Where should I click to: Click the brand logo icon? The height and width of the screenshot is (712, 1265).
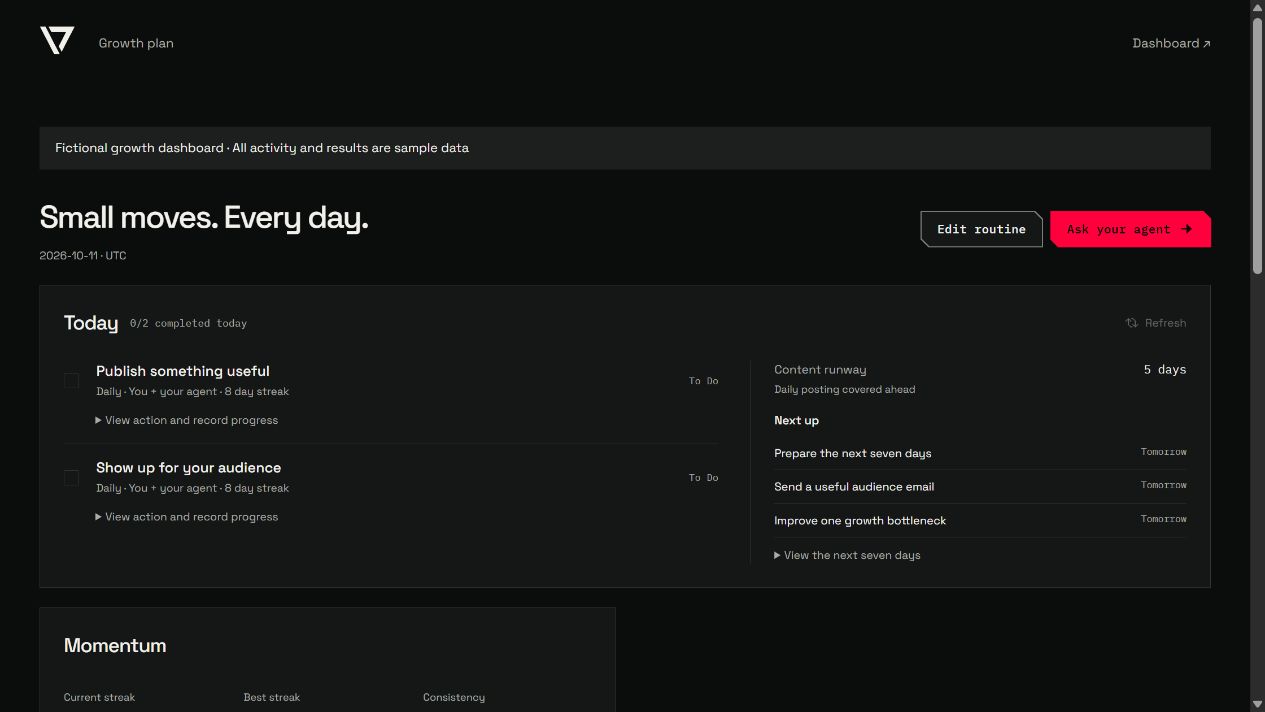57,41
